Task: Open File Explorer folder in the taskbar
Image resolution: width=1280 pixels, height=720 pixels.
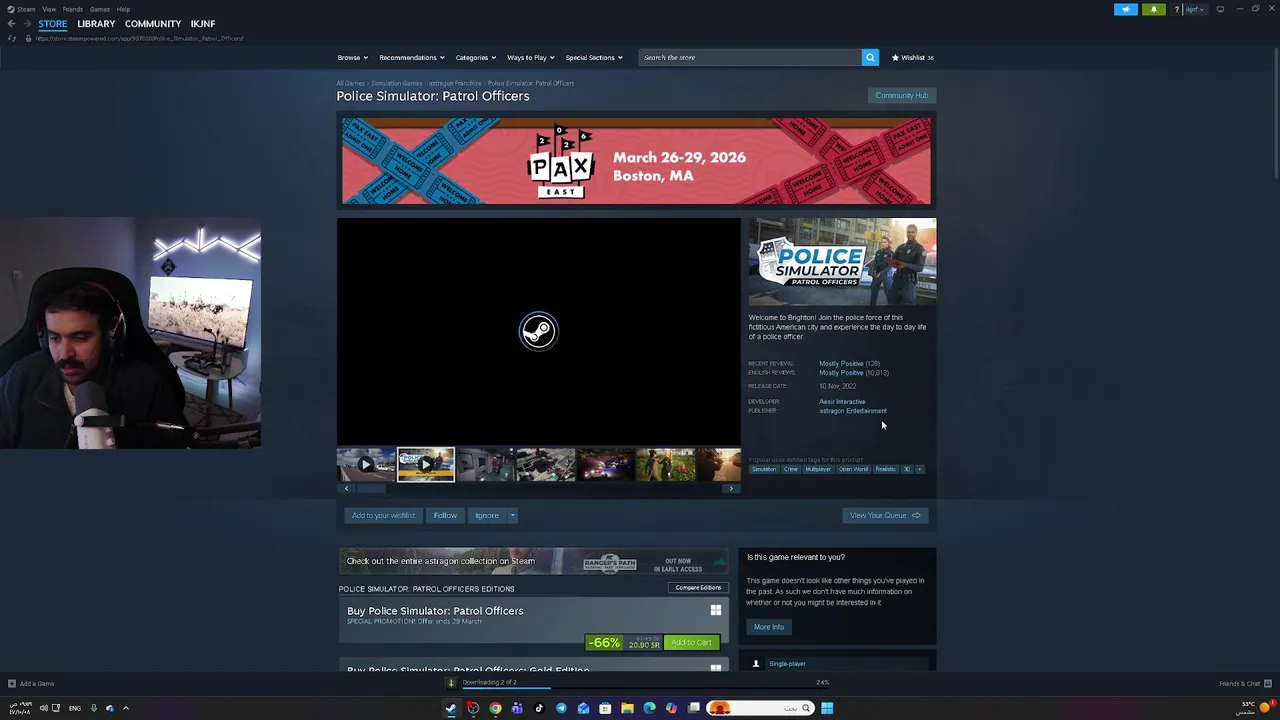Action: tap(627, 708)
